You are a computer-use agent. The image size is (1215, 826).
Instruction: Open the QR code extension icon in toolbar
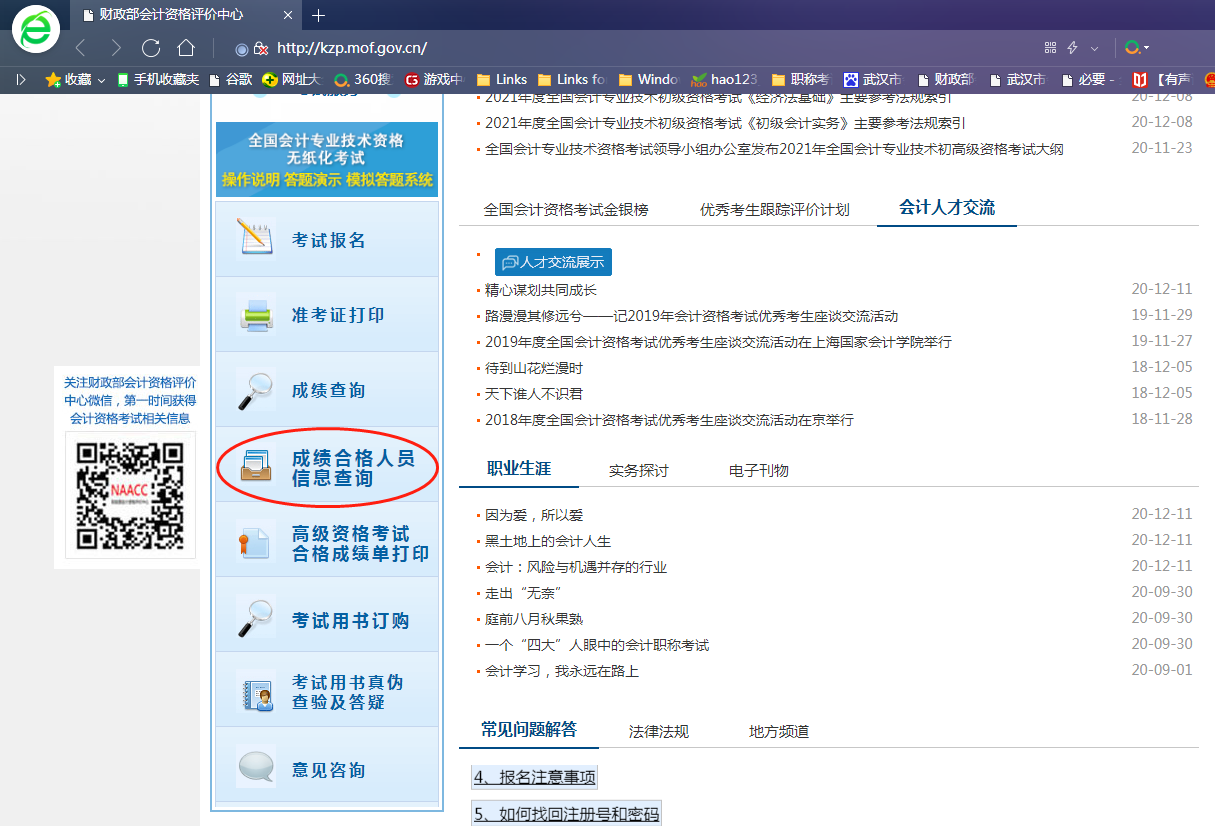coord(1050,48)
